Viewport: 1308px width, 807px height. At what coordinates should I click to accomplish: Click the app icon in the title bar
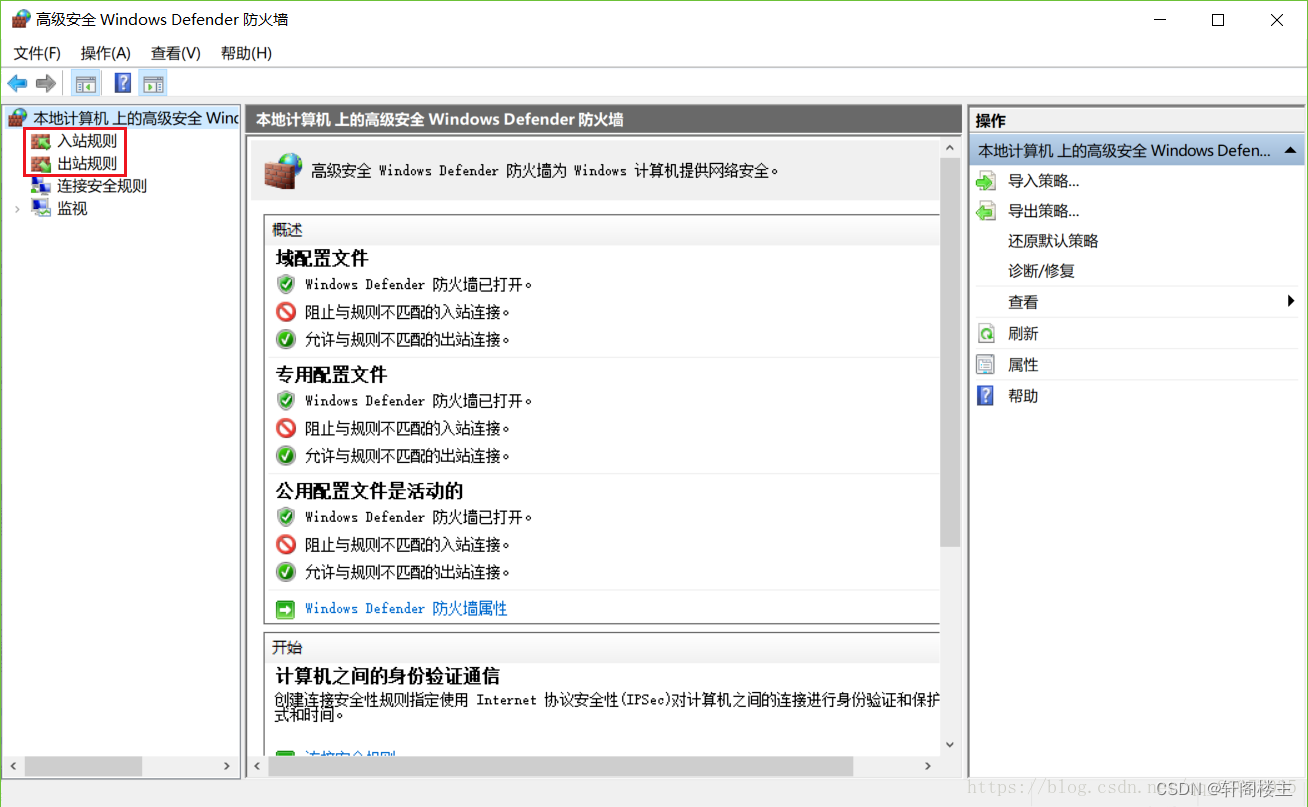point(20,19)
